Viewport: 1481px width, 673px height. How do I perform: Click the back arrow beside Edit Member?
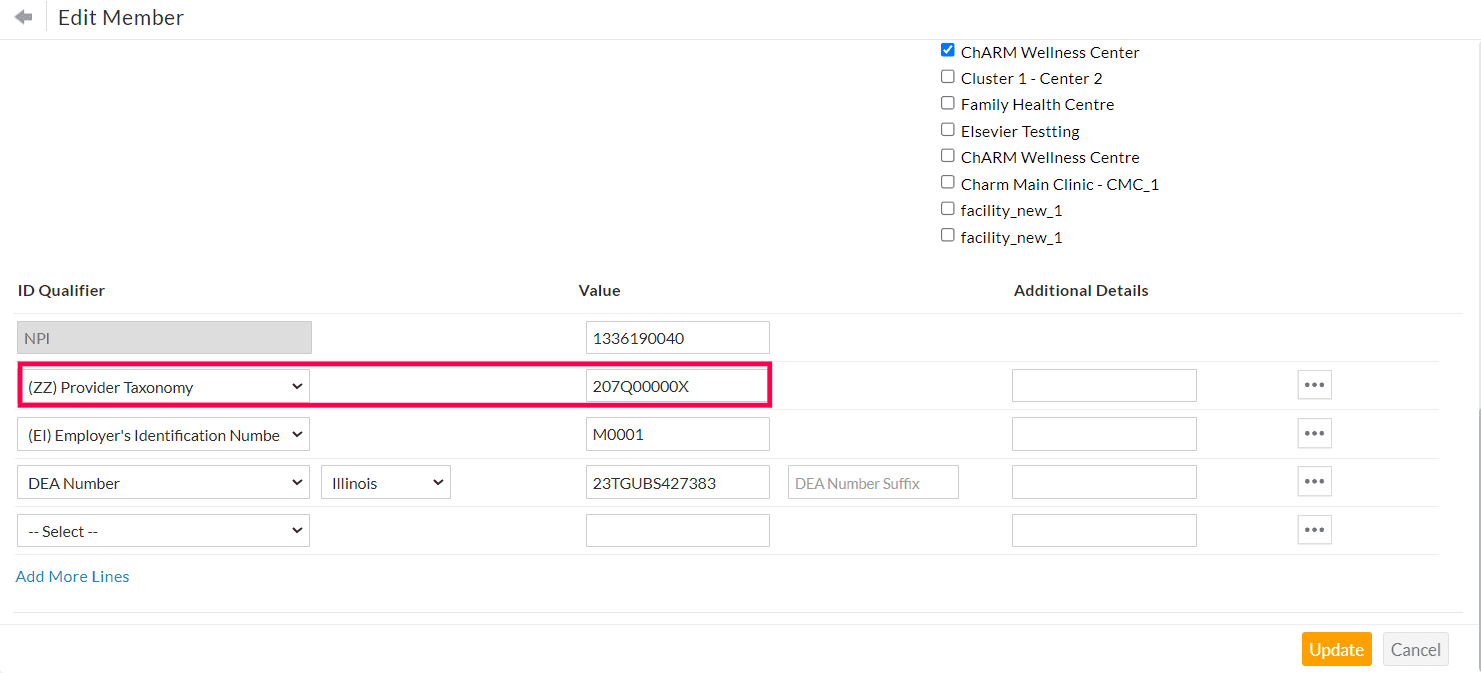click(x=24, y=17)
